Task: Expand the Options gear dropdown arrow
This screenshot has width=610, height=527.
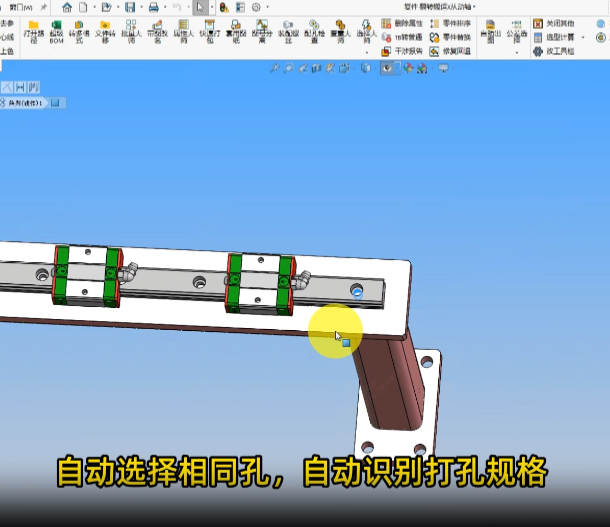Action: coord(267,7)
